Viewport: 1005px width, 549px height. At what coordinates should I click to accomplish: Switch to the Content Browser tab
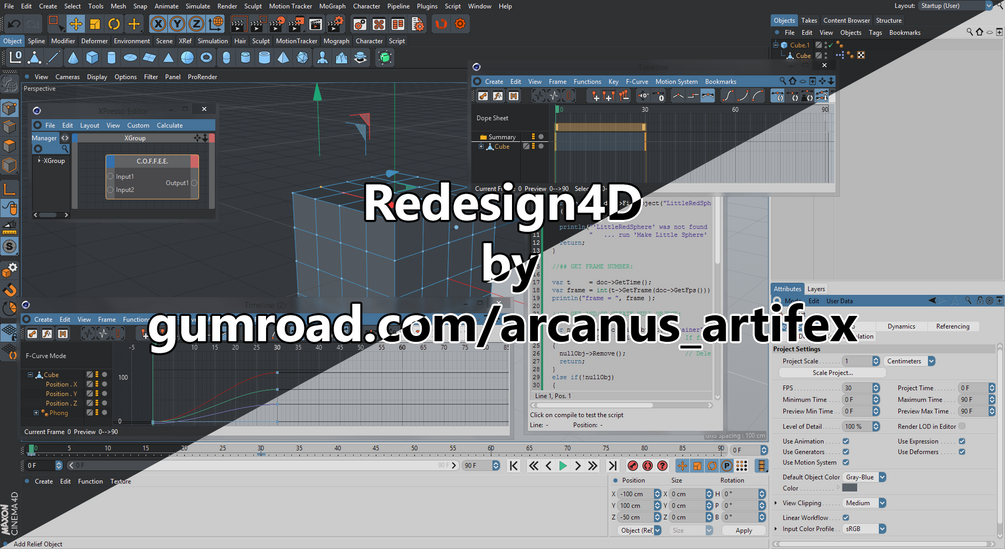point(846,20)
